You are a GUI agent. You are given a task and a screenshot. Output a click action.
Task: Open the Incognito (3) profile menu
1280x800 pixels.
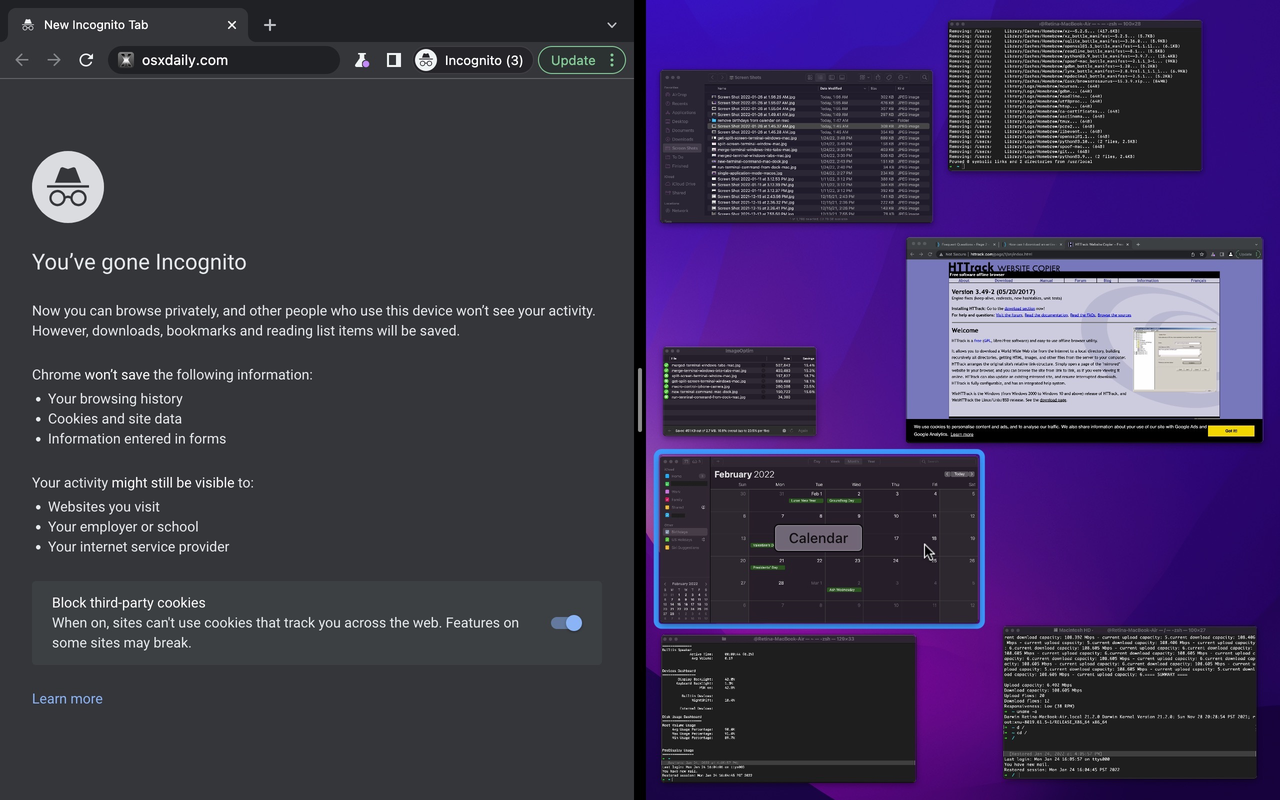pyautogui.click(x=471, y=60)
